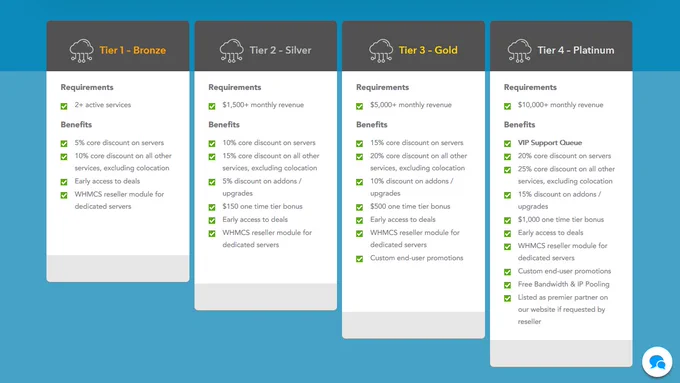
Task: Click the text '$500 one time tier bonus'
Action: [x=410, y=206]
